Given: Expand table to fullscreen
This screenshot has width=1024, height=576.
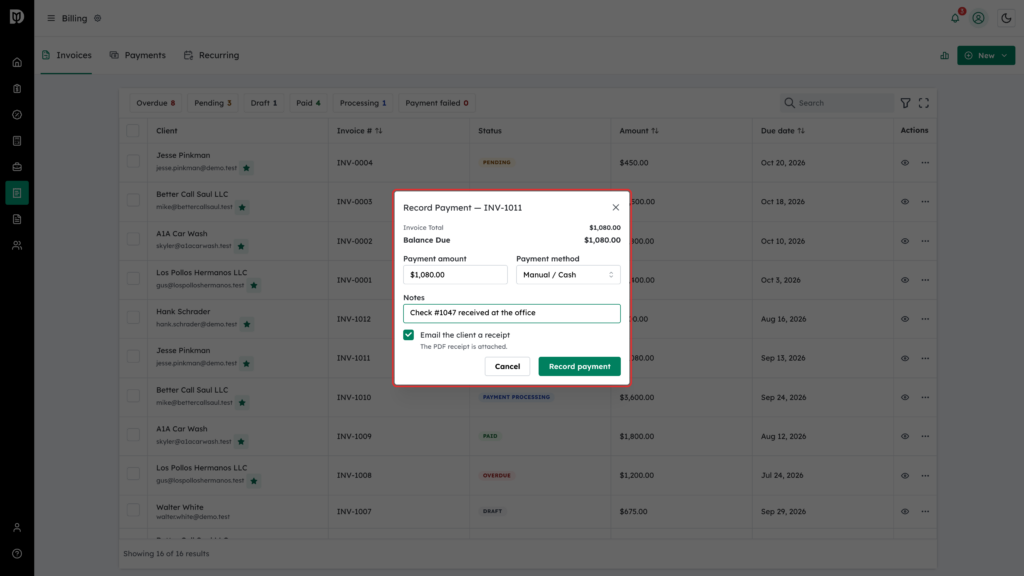Looking at the screenshot, I should (923, 103).
